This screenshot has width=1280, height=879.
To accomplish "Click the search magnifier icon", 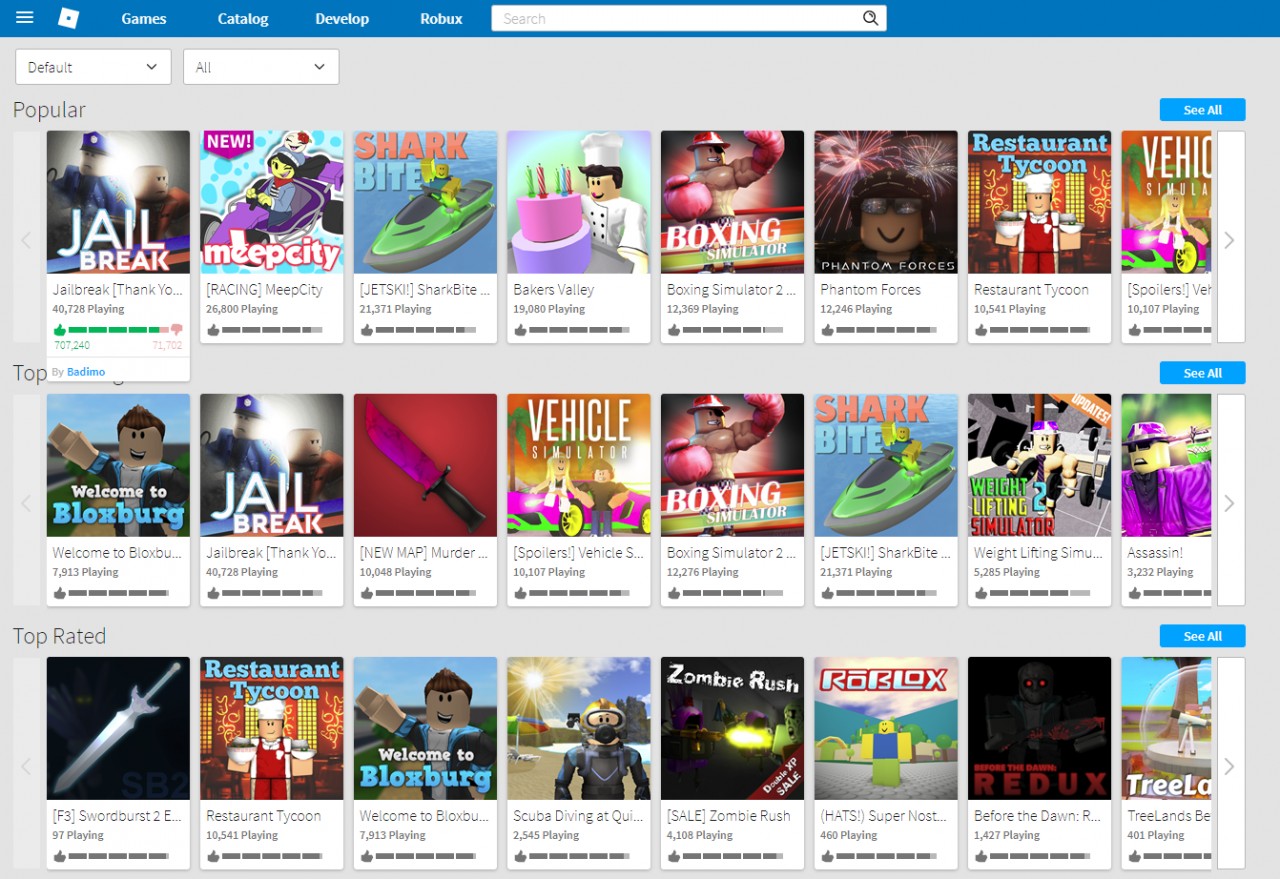I will coord(870,18).
